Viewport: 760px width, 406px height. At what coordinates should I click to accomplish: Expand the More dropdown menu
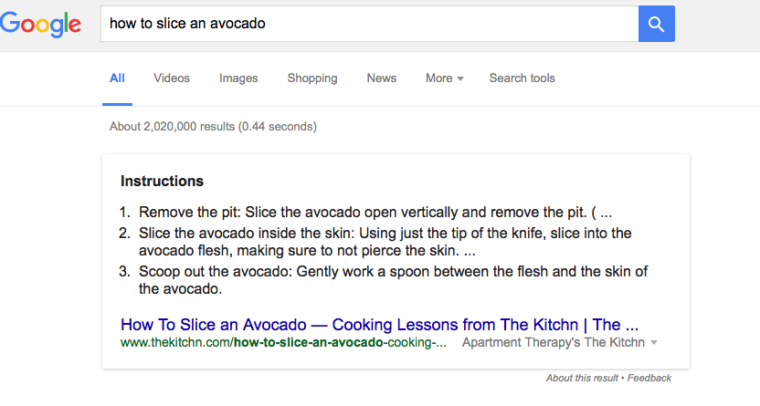click(x=444, y=78)
